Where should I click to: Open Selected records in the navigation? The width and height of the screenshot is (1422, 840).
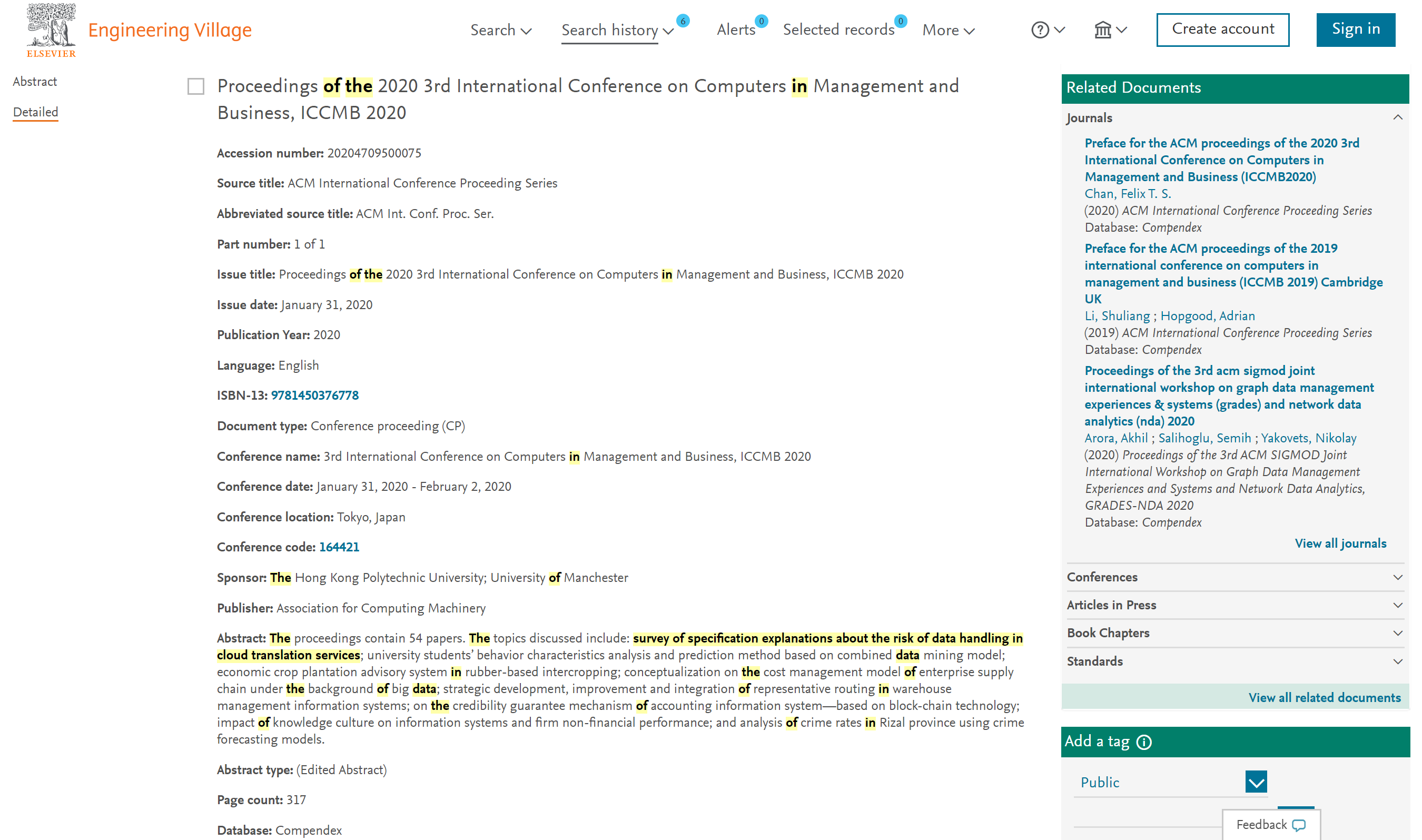click(838, 30)
